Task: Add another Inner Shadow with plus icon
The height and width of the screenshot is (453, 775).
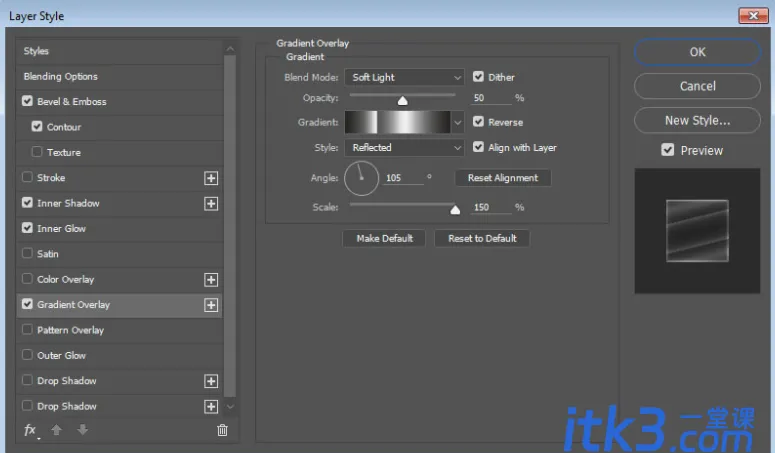Action: click(x=211, y=204)
